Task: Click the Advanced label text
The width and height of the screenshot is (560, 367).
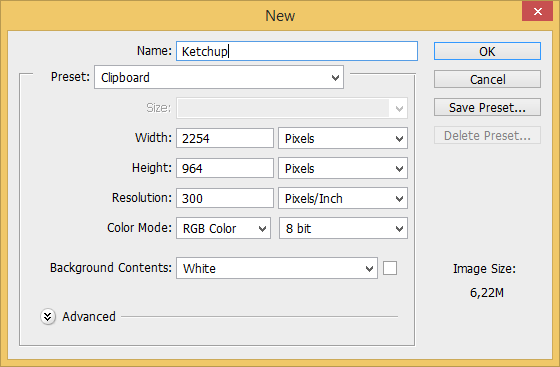Action: click(x=89, y=317)
